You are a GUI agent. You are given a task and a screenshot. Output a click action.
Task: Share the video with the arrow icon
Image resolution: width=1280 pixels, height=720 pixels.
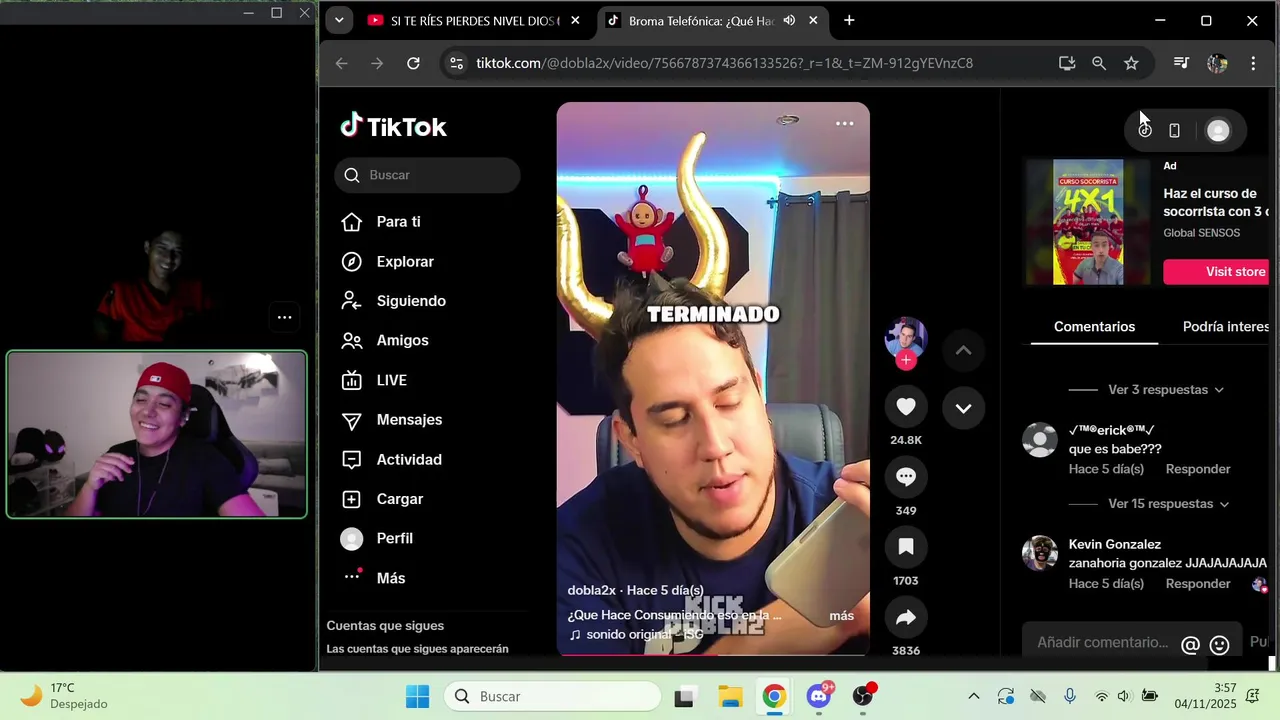(906, 618)
